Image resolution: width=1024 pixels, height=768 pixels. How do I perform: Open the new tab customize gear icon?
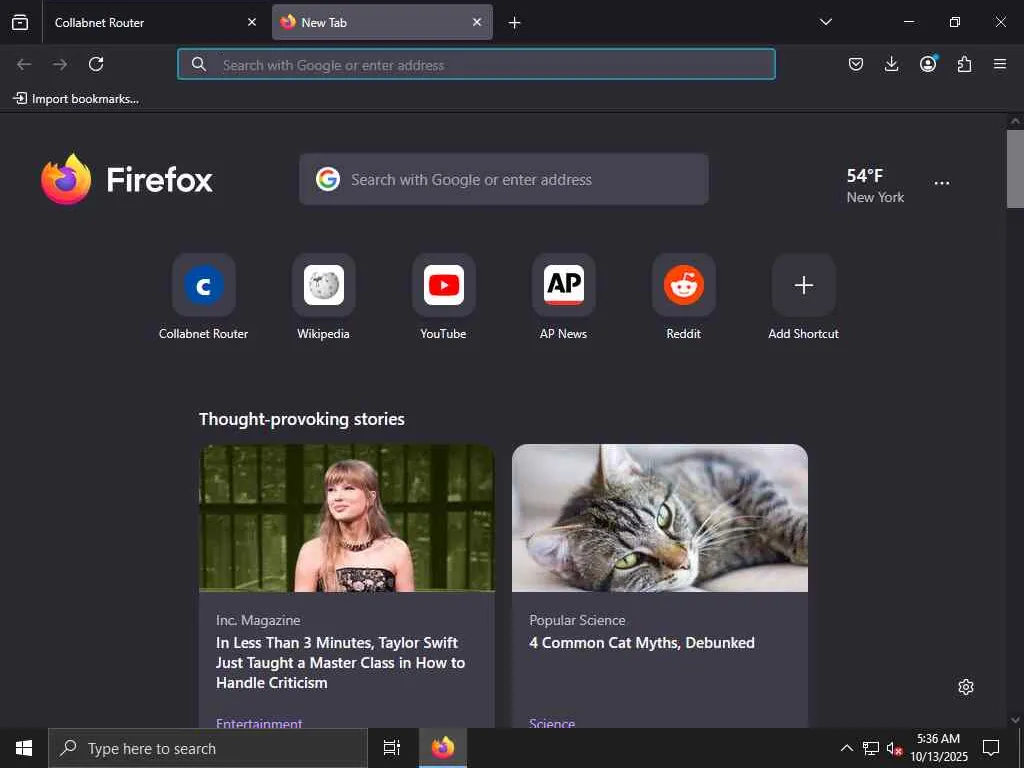[966, 687]
